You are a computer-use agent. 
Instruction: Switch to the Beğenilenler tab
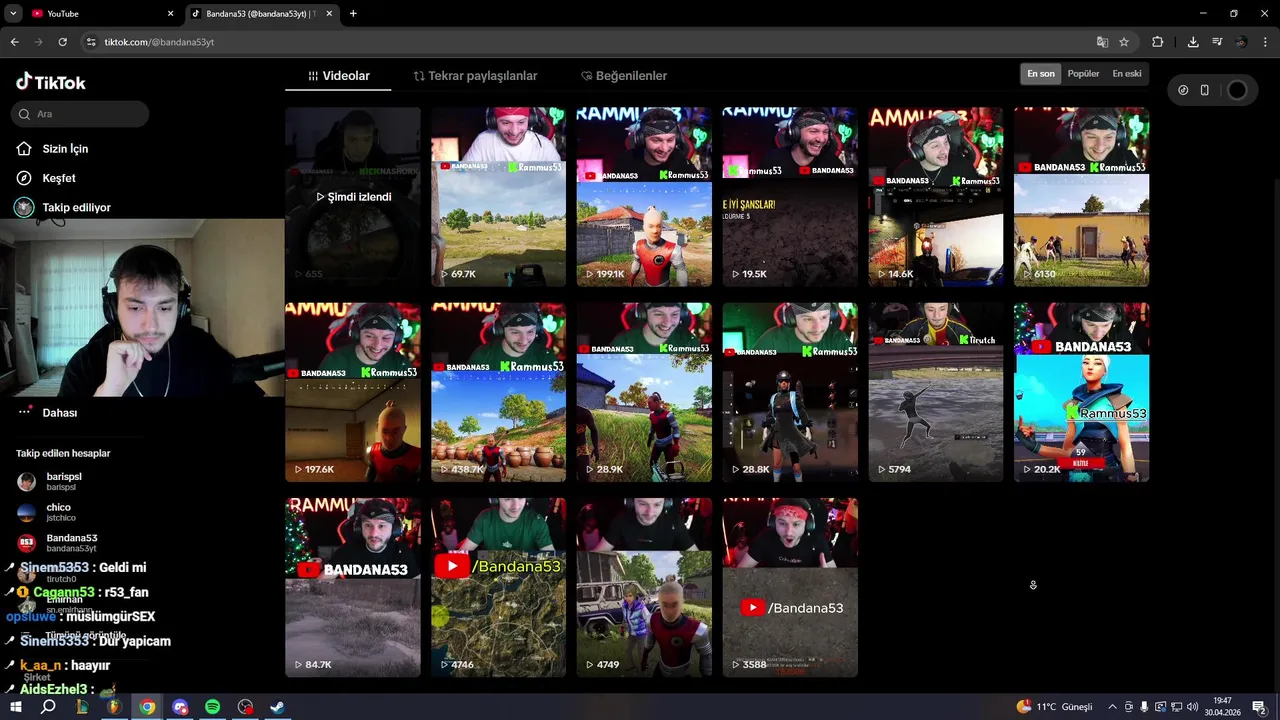[x=624, y=76]
